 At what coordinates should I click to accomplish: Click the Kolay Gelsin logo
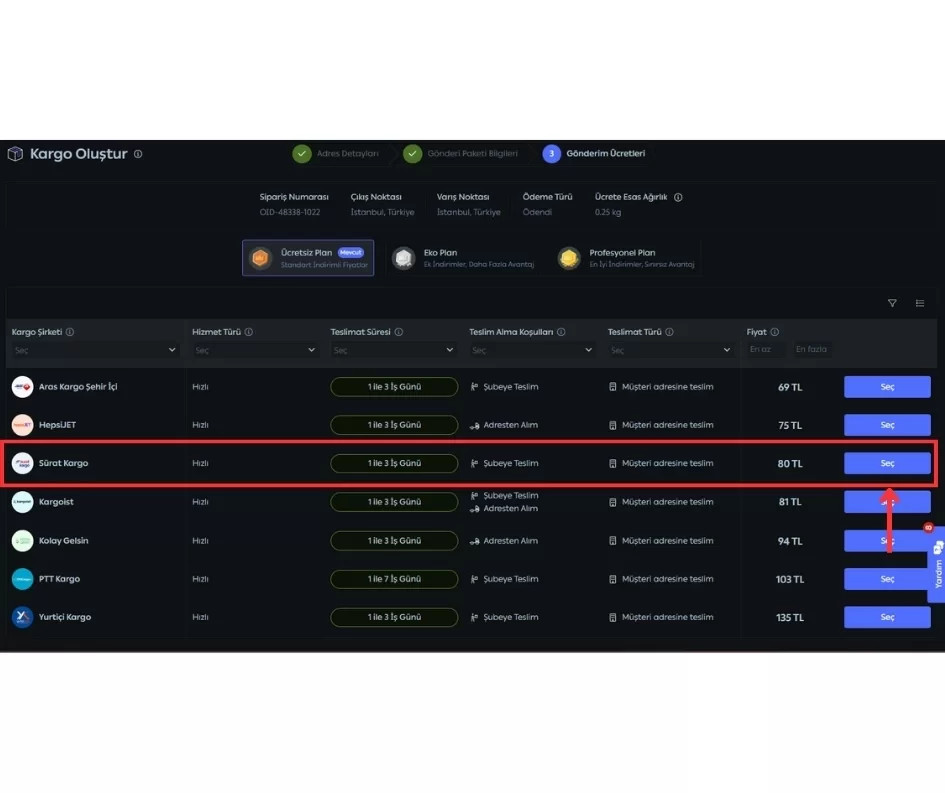22,541
